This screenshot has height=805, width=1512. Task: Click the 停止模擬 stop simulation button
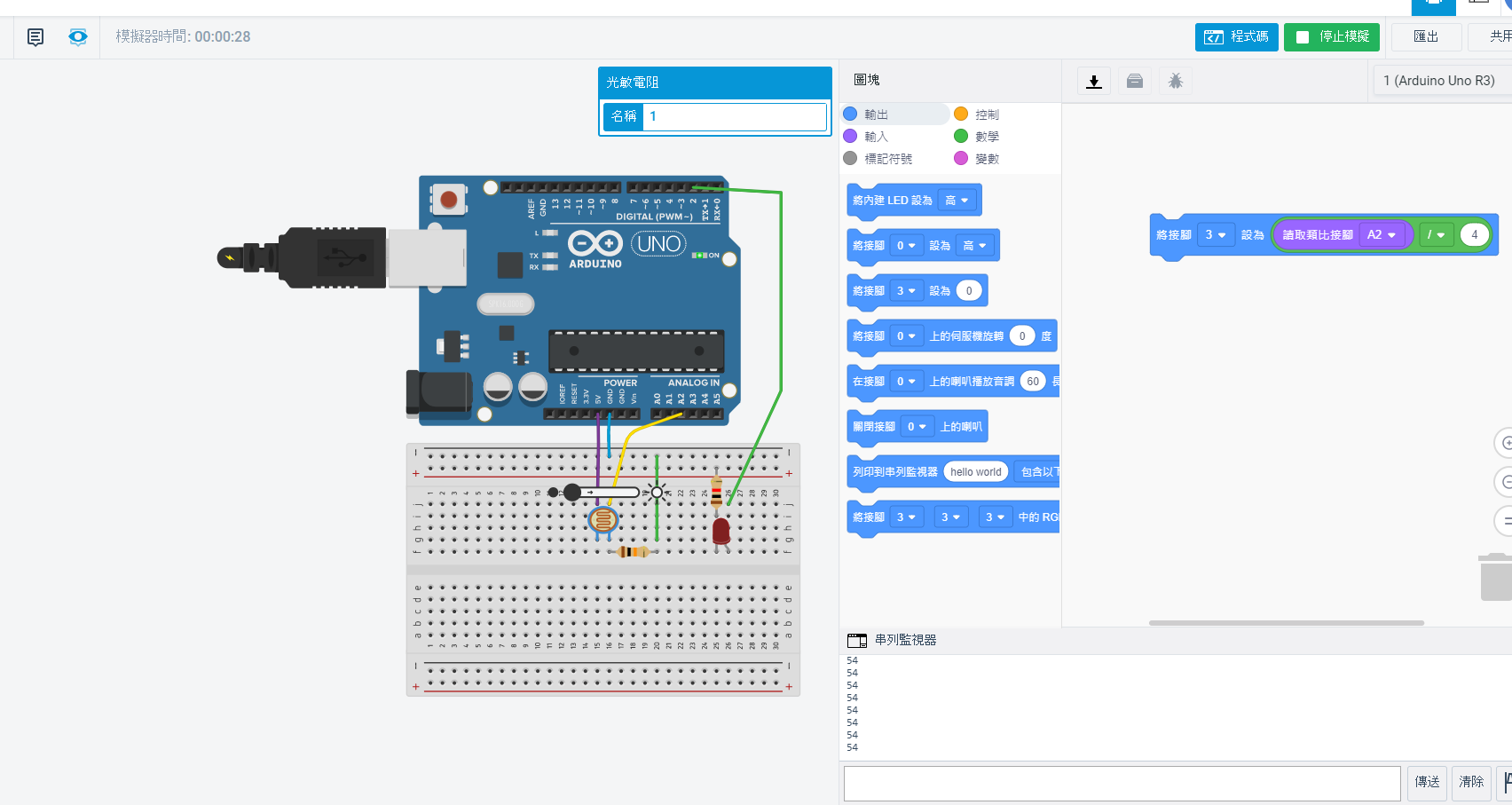[x=1331, y=37]
